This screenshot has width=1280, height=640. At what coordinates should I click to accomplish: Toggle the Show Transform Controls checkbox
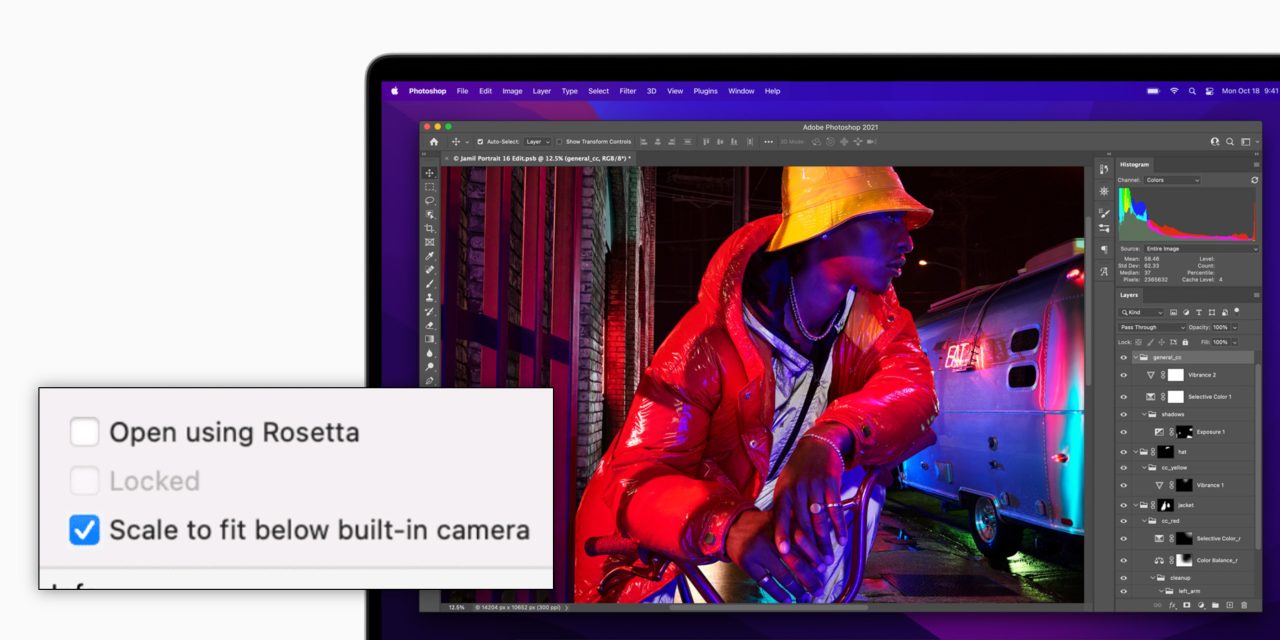[x=560, y=142]
